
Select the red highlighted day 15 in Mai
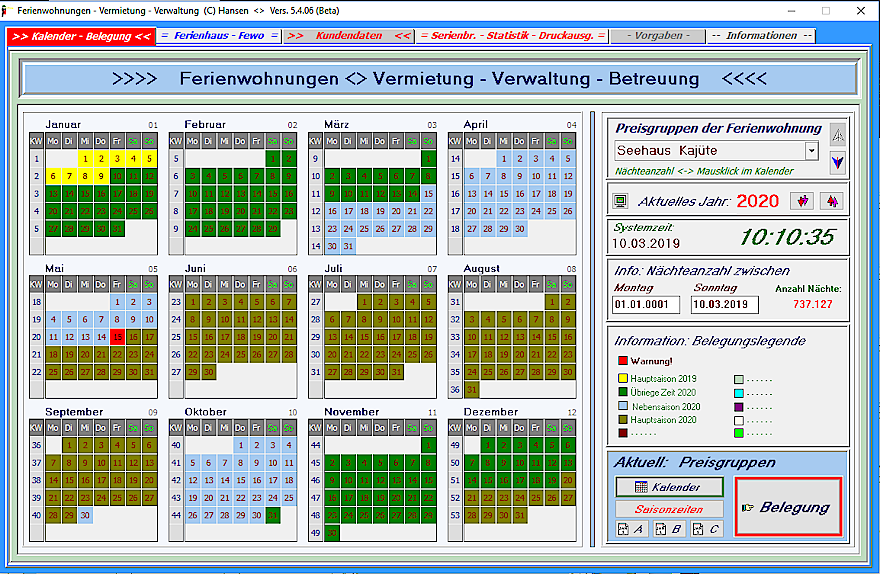click(117, 337)
